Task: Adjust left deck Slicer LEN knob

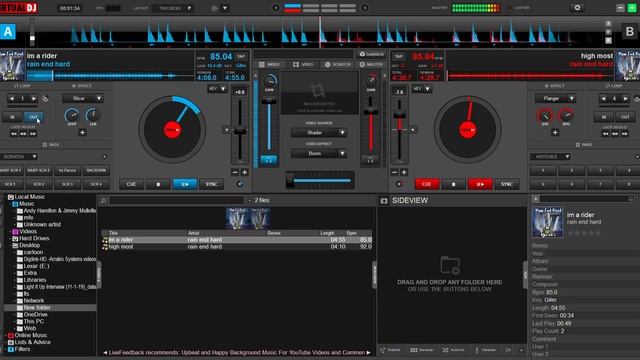Action: pos(93,115)
